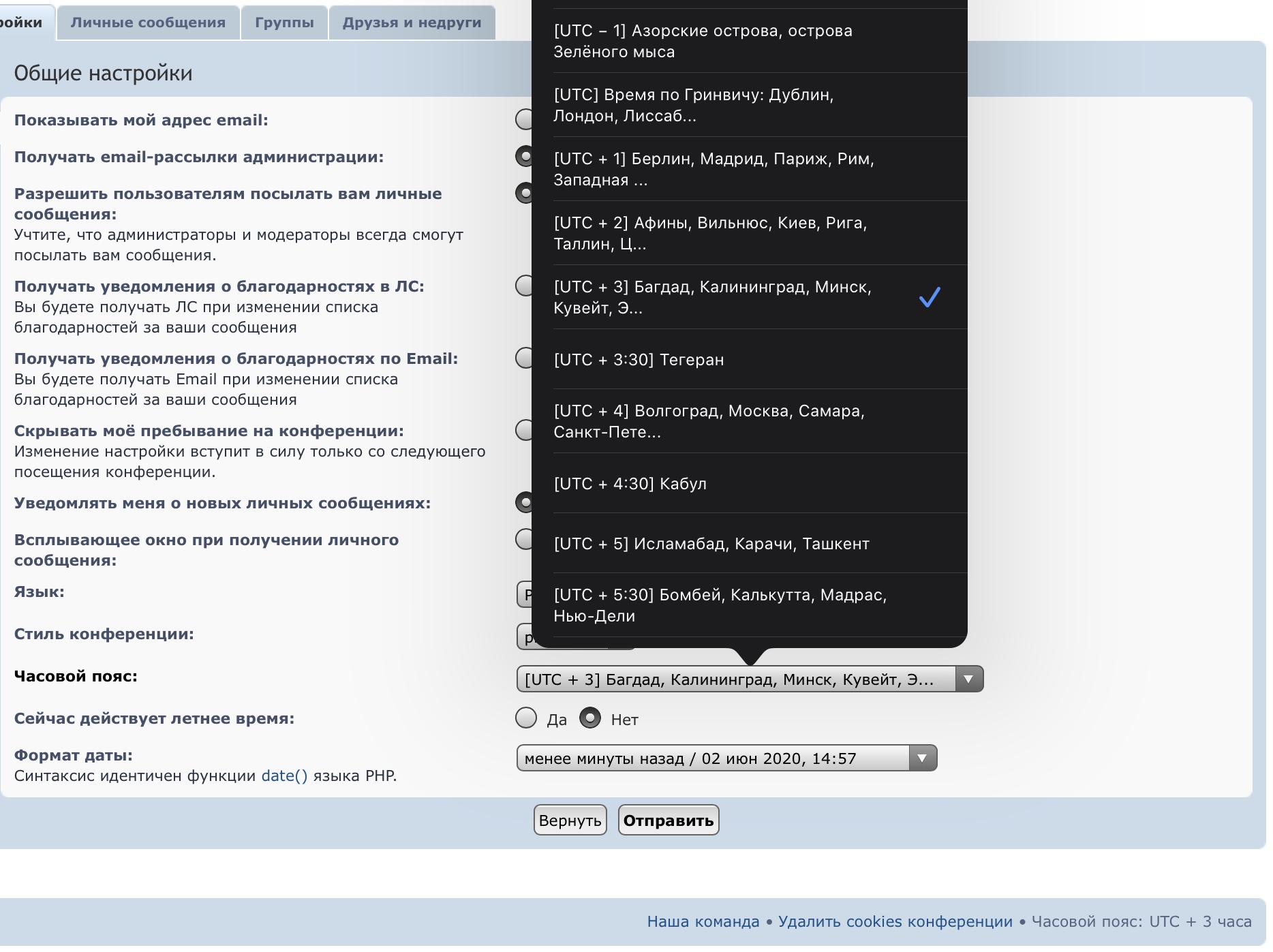Click the Отправить button
The image size is (1273, 952).
click(x=668, y=820)
